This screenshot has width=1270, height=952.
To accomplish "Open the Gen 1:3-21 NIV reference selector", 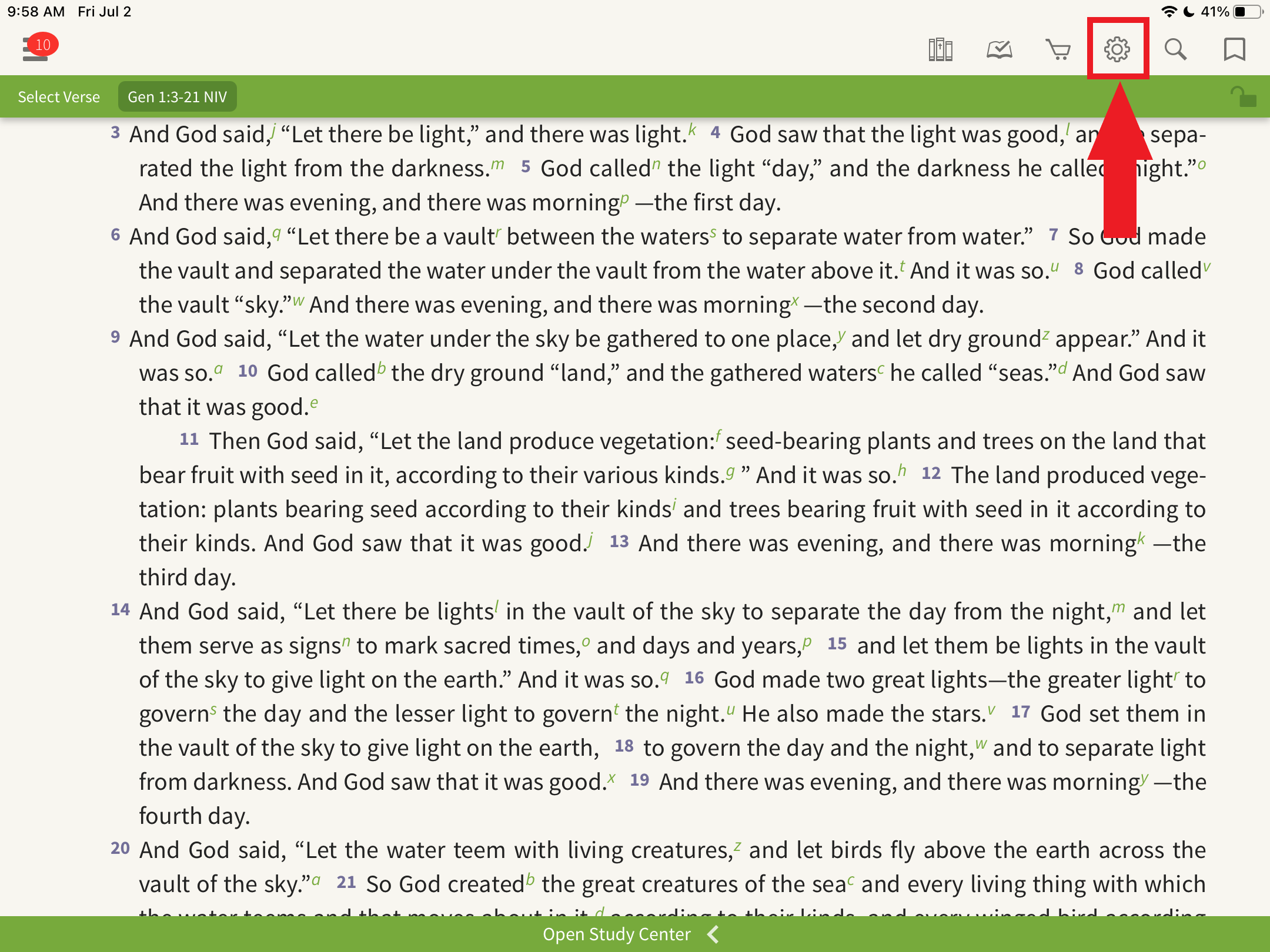I will [178, 97].
